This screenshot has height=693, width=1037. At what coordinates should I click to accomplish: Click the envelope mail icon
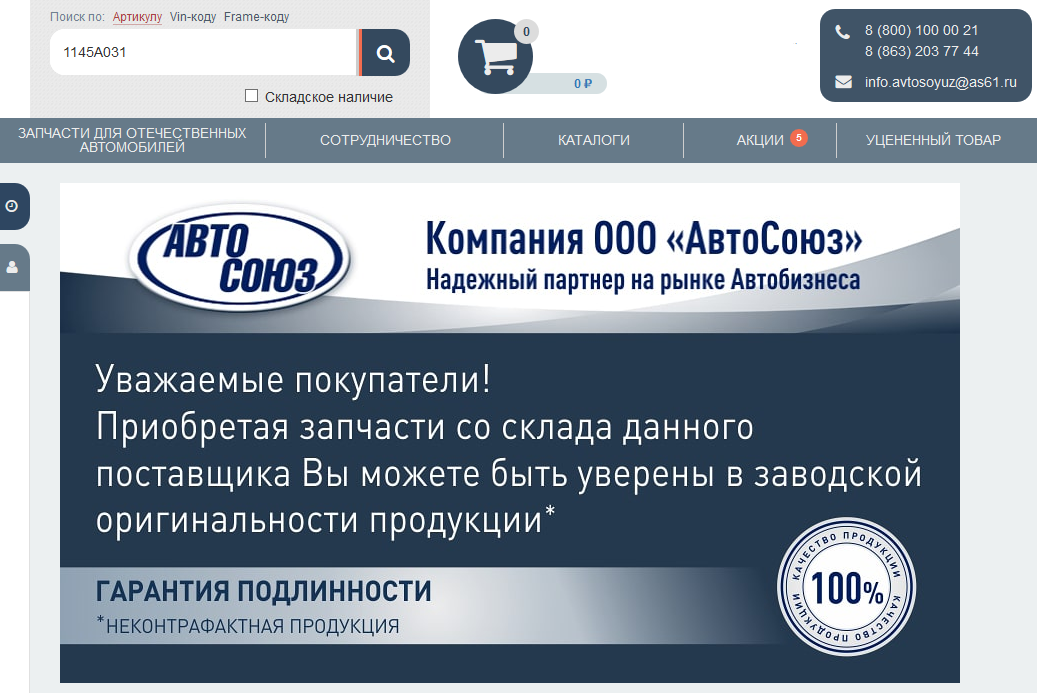[x=843, y=82]
